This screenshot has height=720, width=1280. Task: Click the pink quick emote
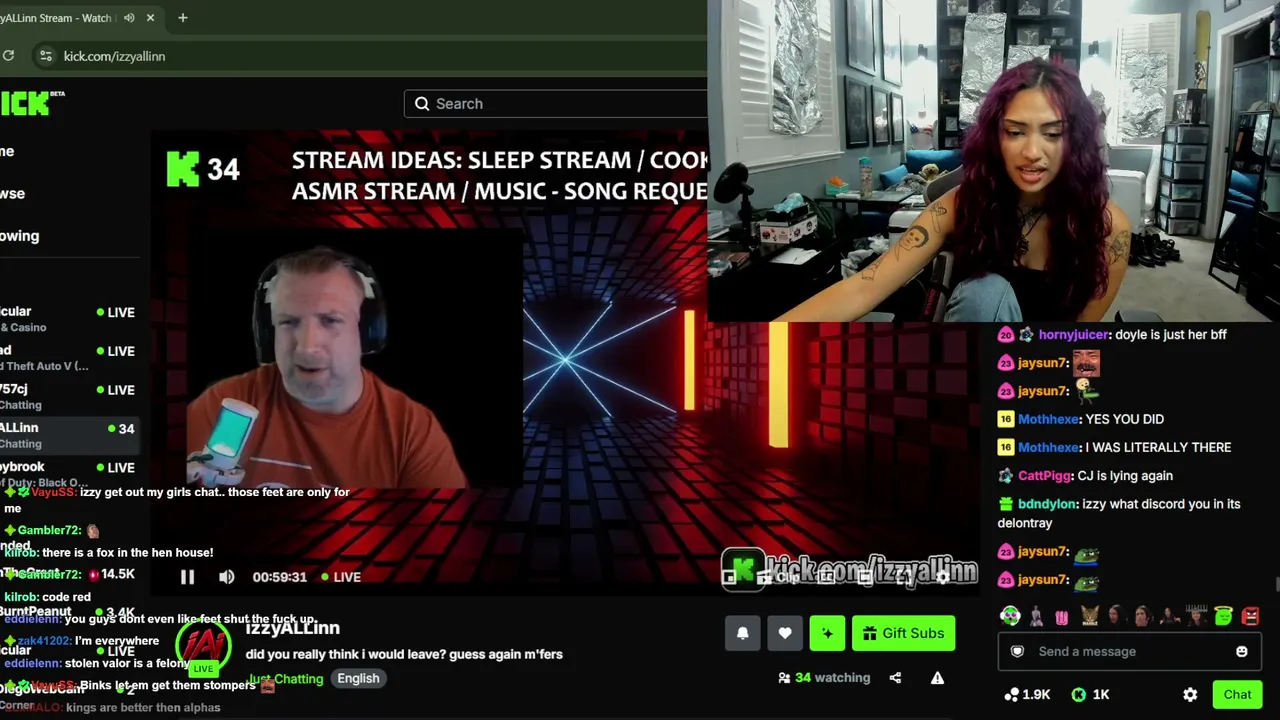click(x=1062, y=616)
